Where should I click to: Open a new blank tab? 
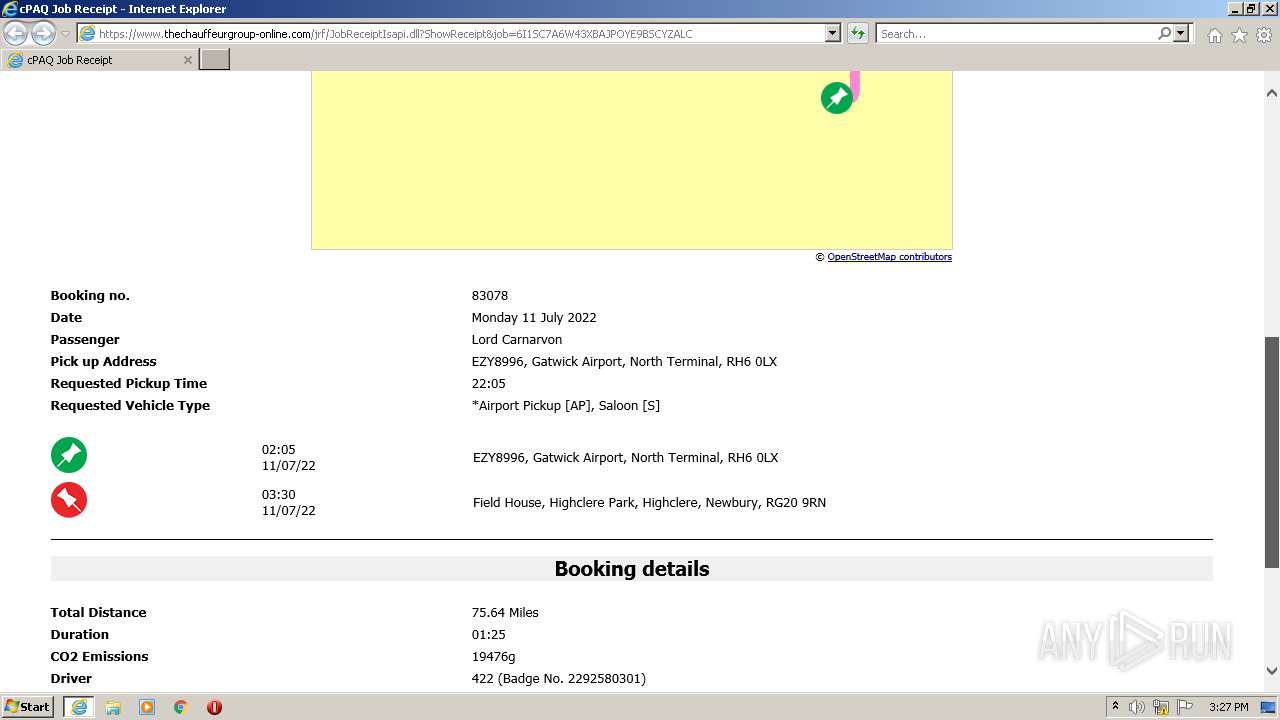(x=215, y=60)
